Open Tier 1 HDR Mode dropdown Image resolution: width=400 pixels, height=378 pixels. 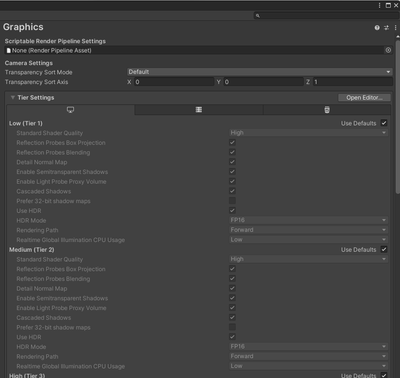pos(308,220)
